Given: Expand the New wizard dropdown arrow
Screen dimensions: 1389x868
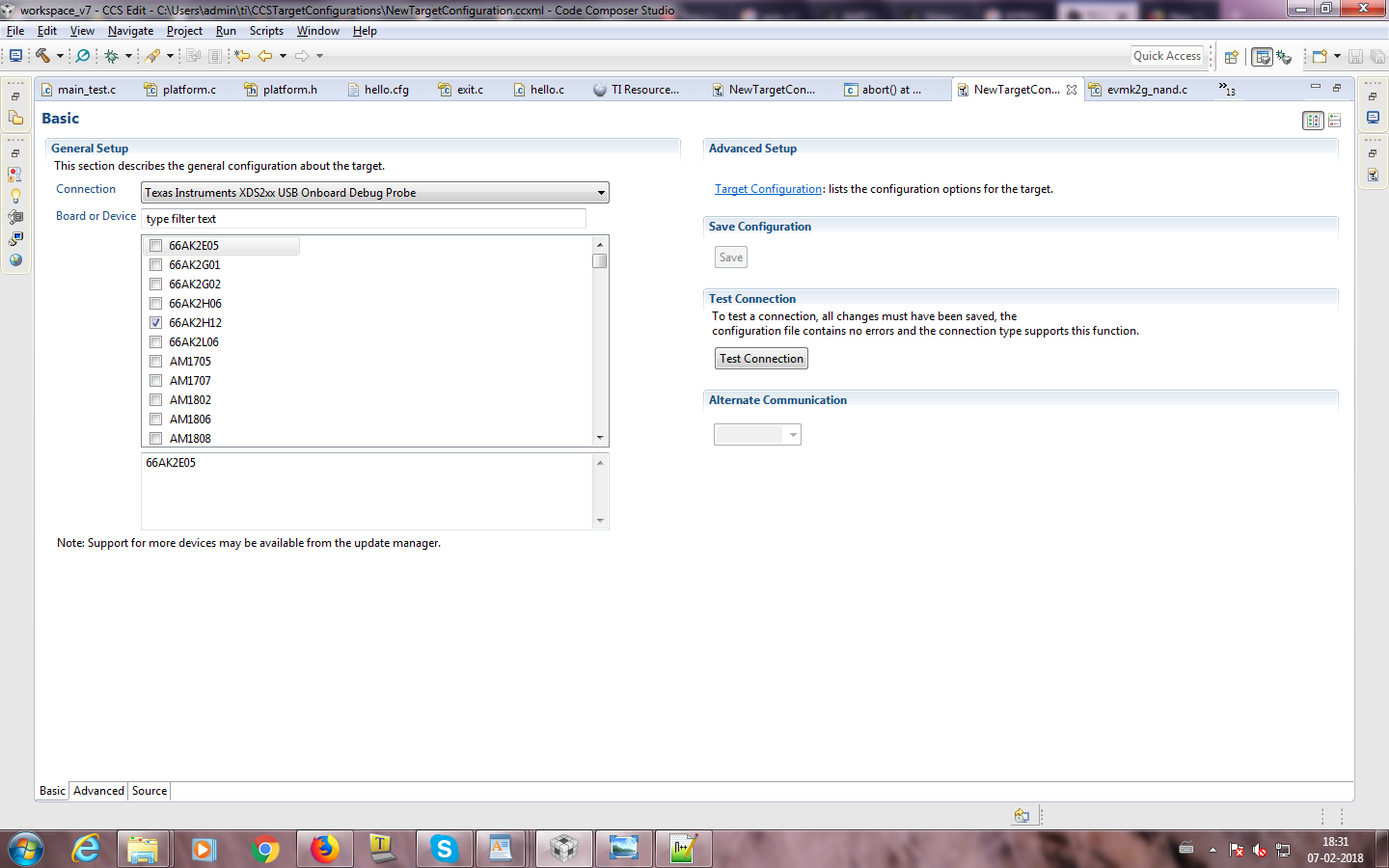Looking at the screenshot, I should [x=1337, y=56].
